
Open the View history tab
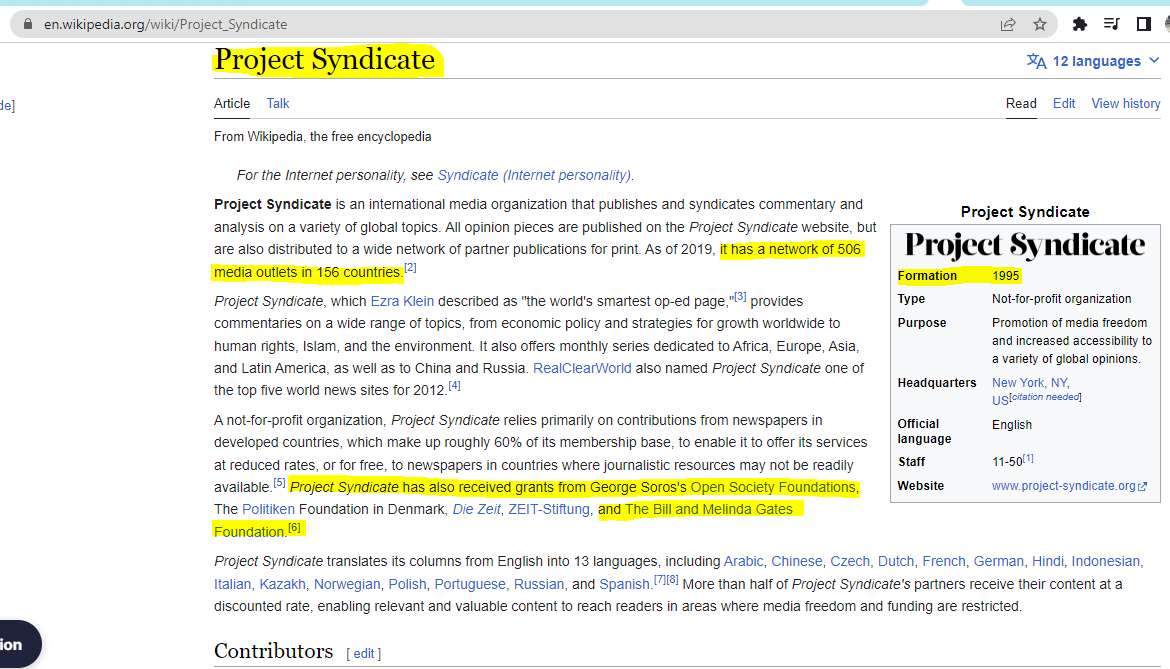pyautogui.click(x=1126, y=104)
